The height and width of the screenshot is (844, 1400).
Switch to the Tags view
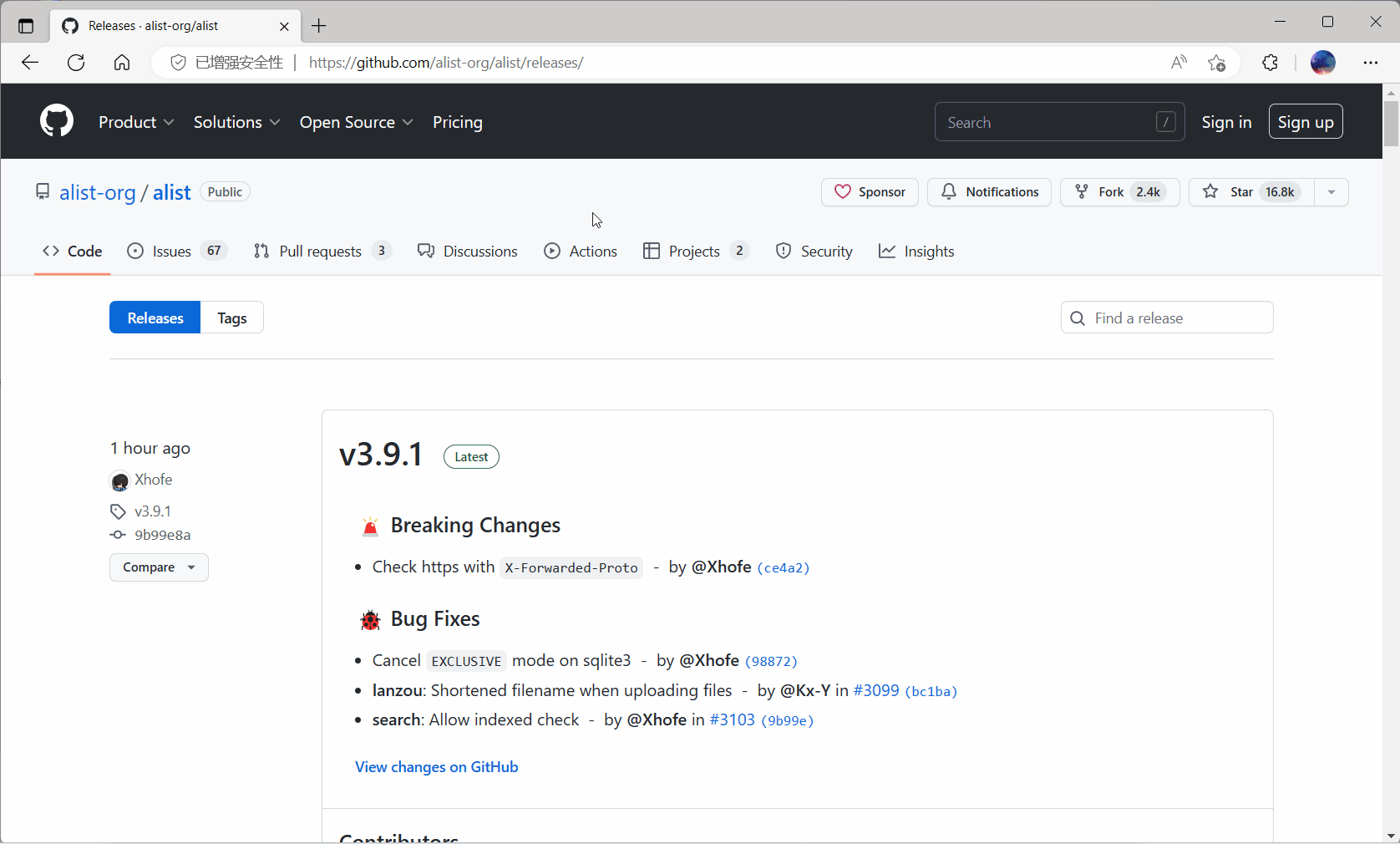[x=232, y=318]
